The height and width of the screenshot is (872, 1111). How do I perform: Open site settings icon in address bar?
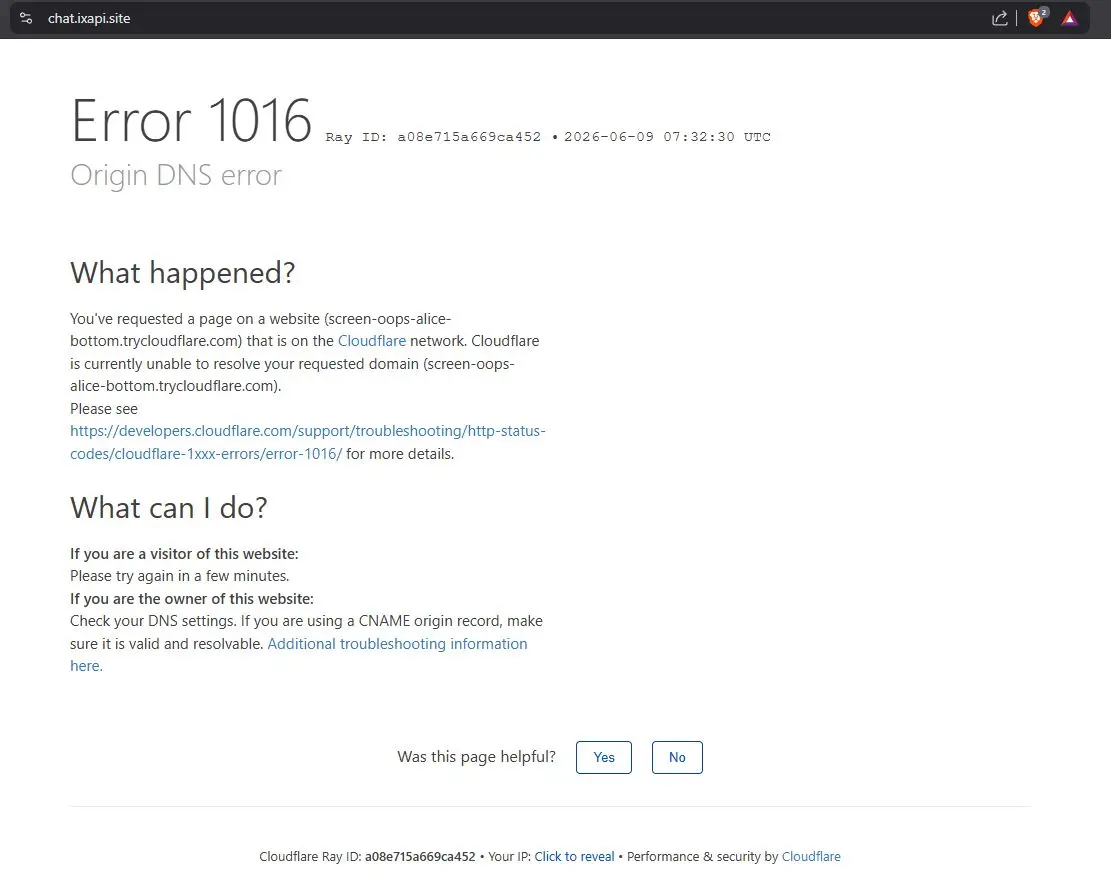click(x=26, y=18)
